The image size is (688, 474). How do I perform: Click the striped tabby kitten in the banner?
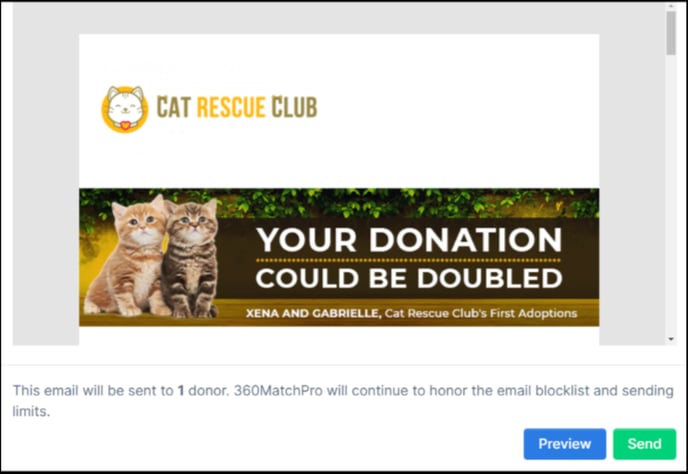191,259
